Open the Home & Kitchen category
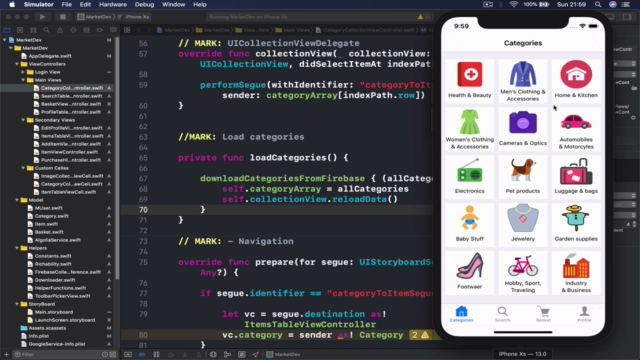The height and width of the screenshot is (360, 640). pyautogui.click(x=576, y=80)
